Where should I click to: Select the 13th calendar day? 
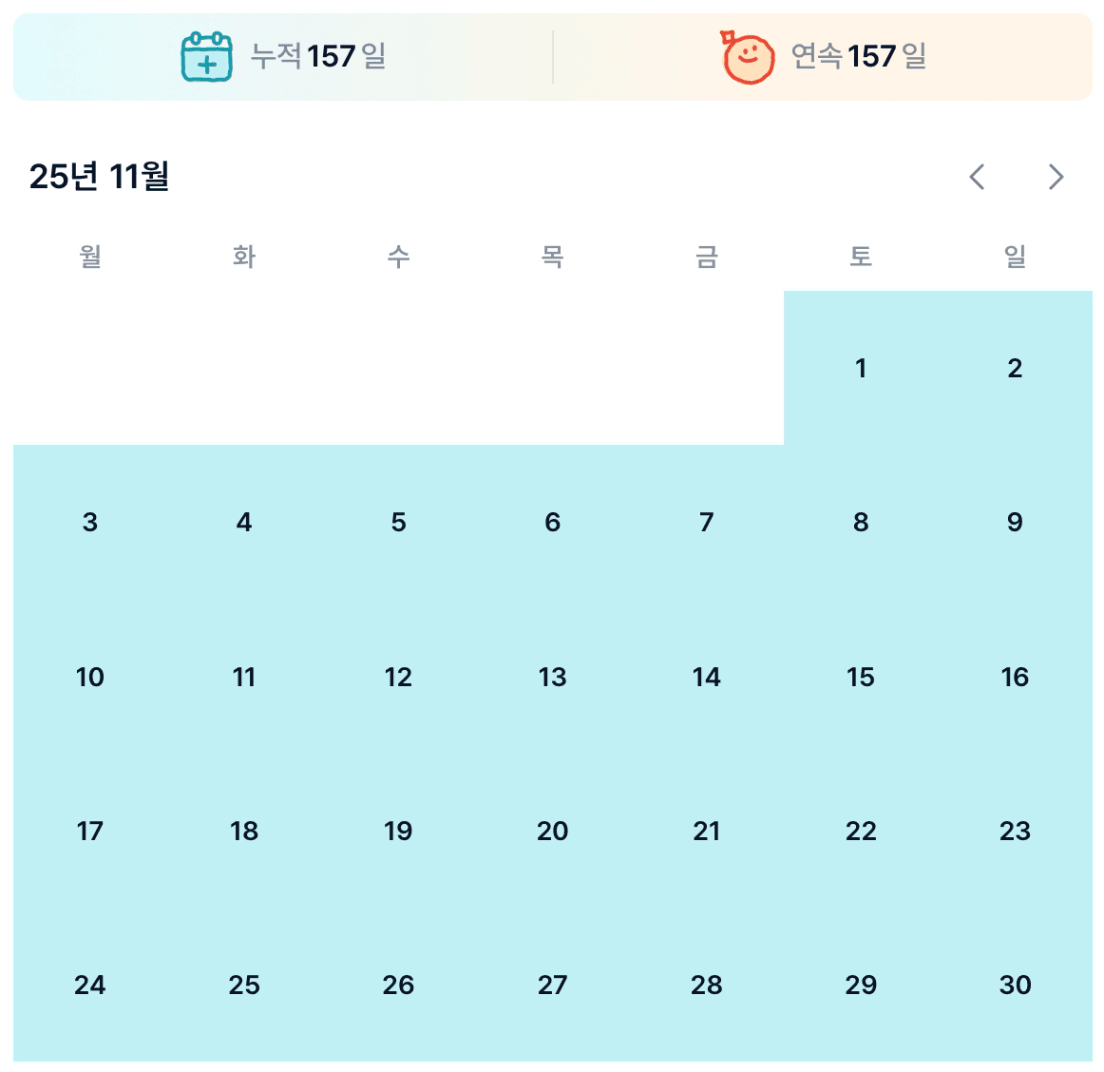[552, 678]
